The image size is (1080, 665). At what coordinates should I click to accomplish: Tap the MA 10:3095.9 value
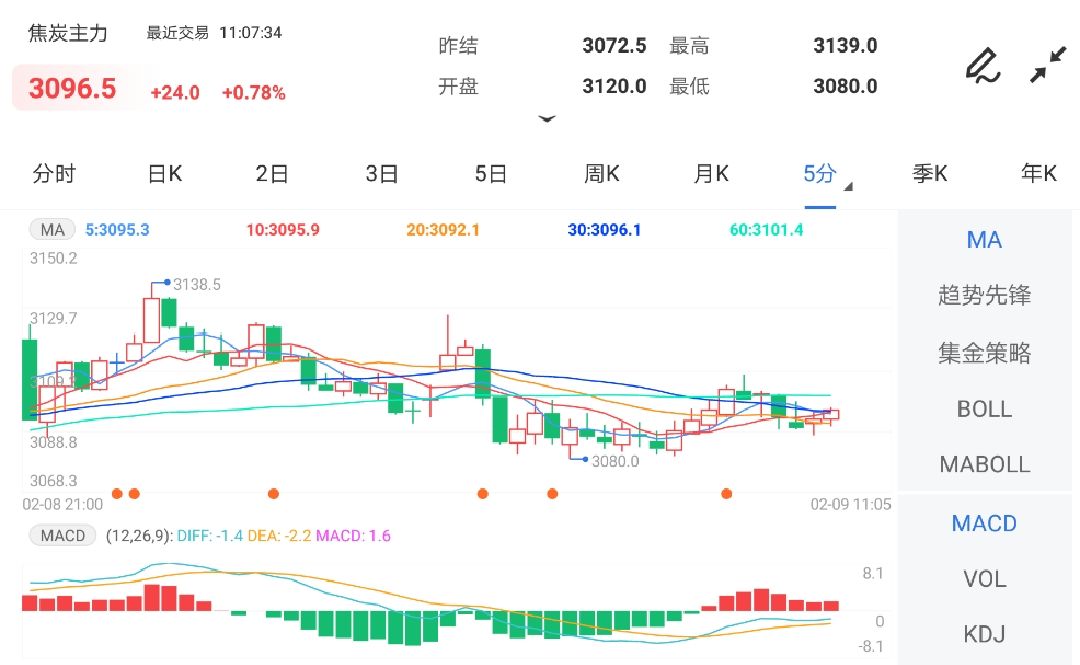283,230
